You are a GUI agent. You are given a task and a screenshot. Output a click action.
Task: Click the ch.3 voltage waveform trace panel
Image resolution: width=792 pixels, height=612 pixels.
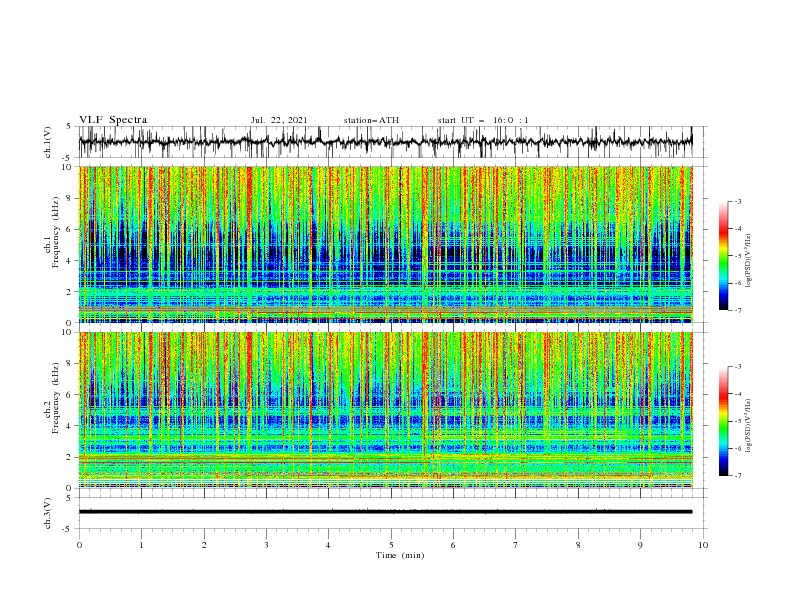(x=393, y=513)
